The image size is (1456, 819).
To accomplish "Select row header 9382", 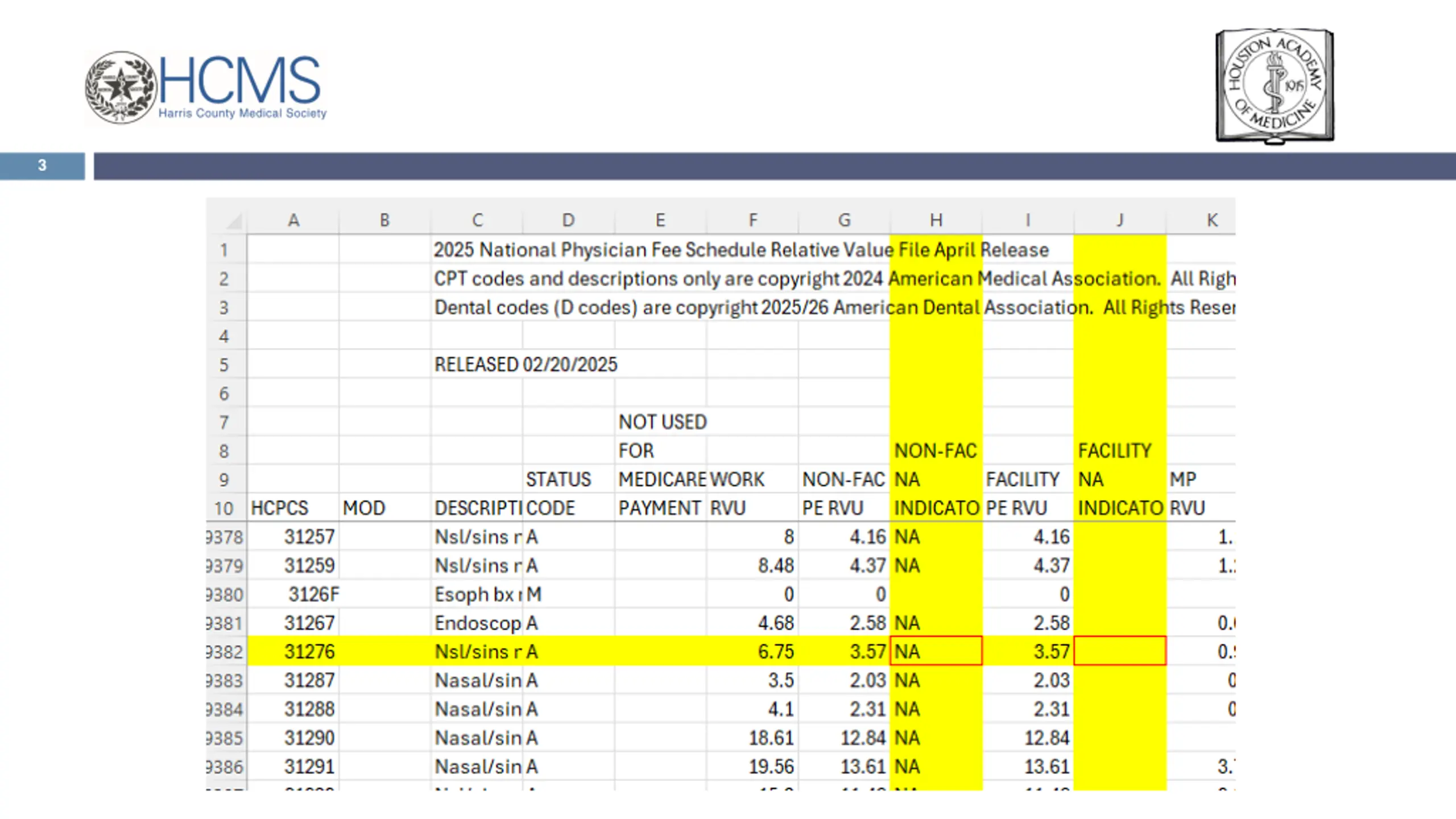I will tap(226, 651).
